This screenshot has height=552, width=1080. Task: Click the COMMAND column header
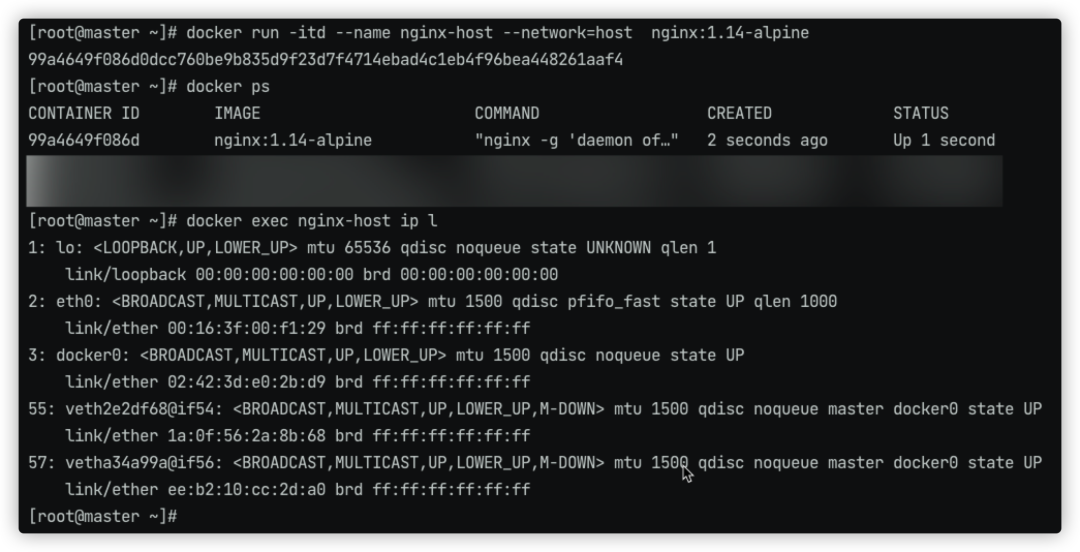point(507,114)
